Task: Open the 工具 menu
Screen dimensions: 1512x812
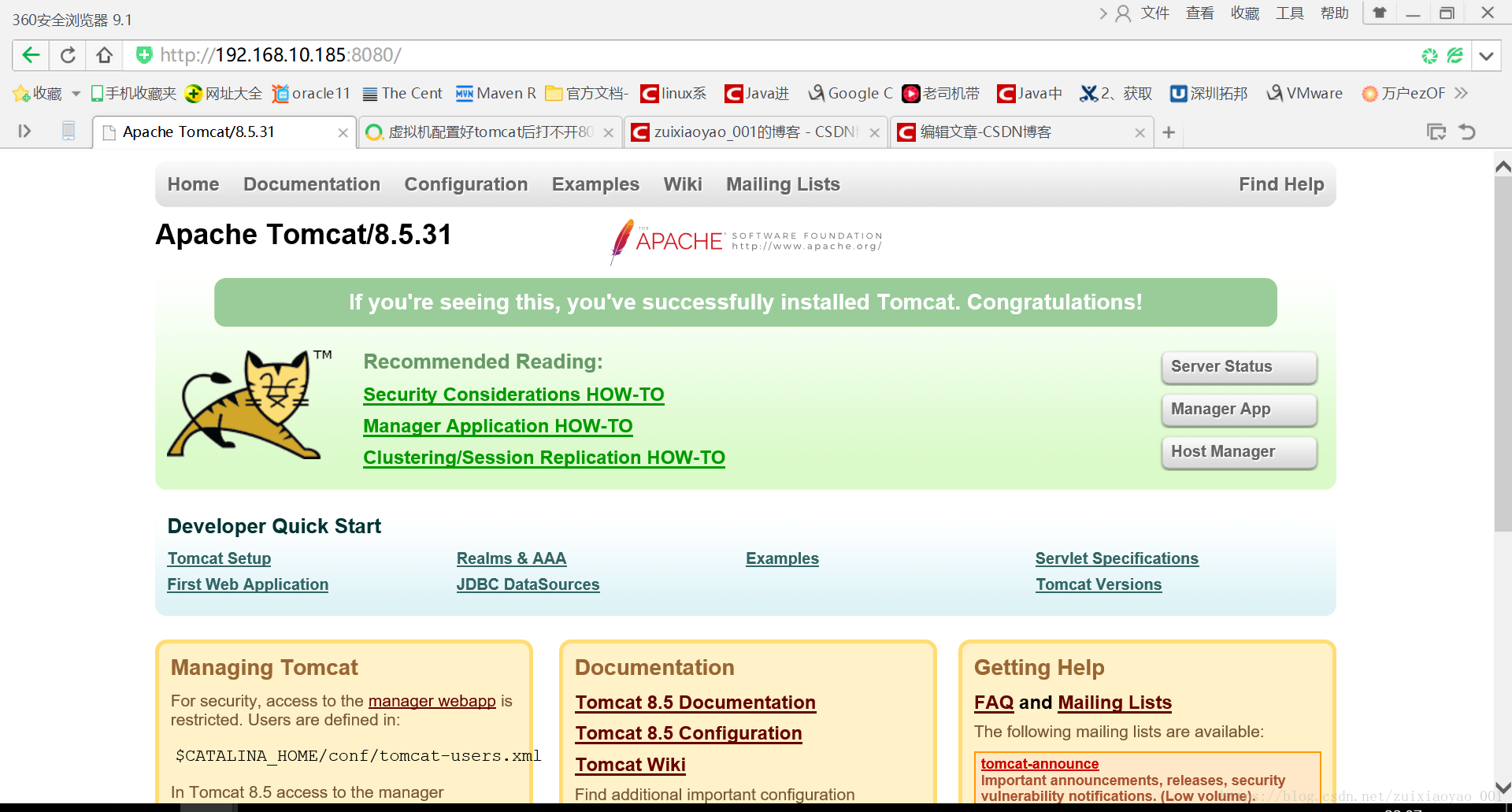Action: click(1290, 13)
